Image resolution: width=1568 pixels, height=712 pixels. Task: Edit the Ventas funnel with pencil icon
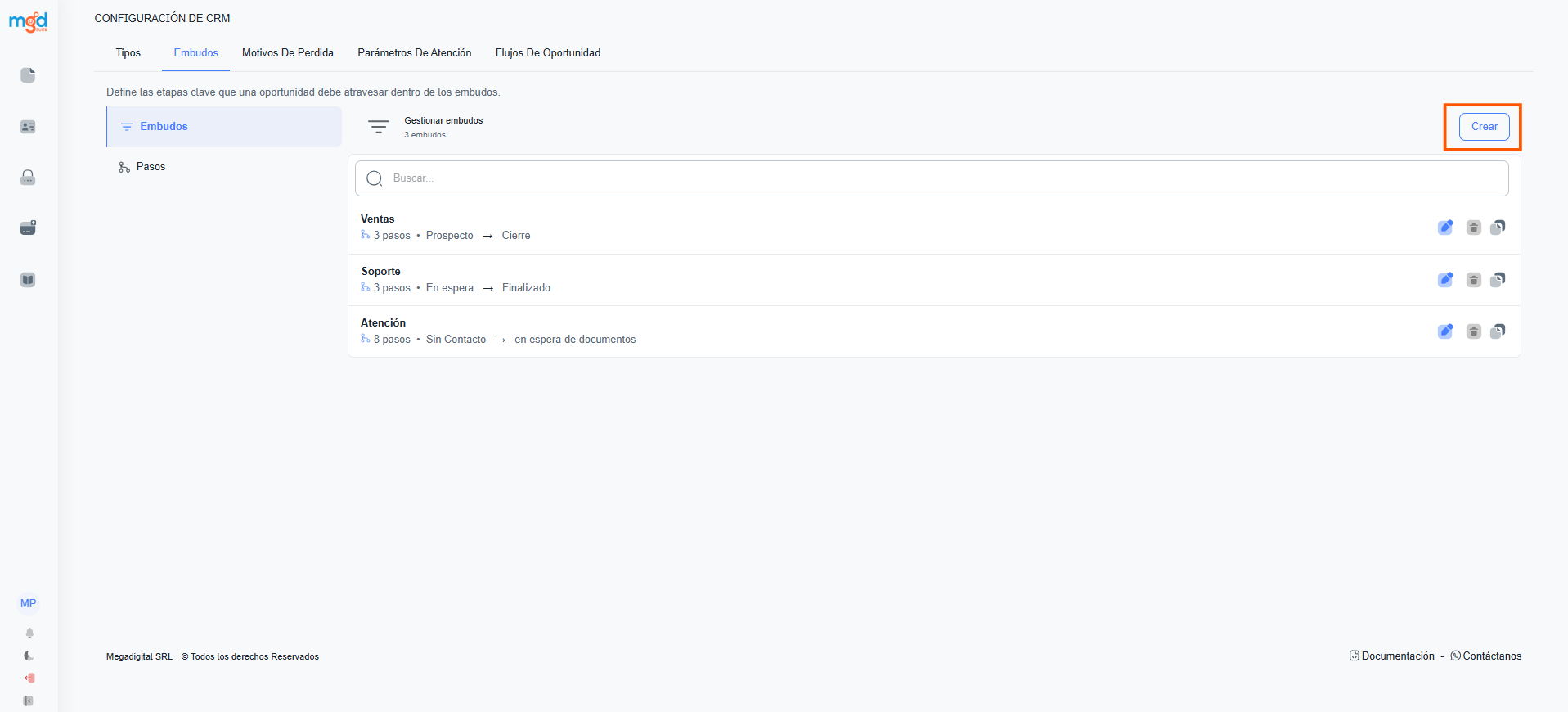pos(1445,228)
